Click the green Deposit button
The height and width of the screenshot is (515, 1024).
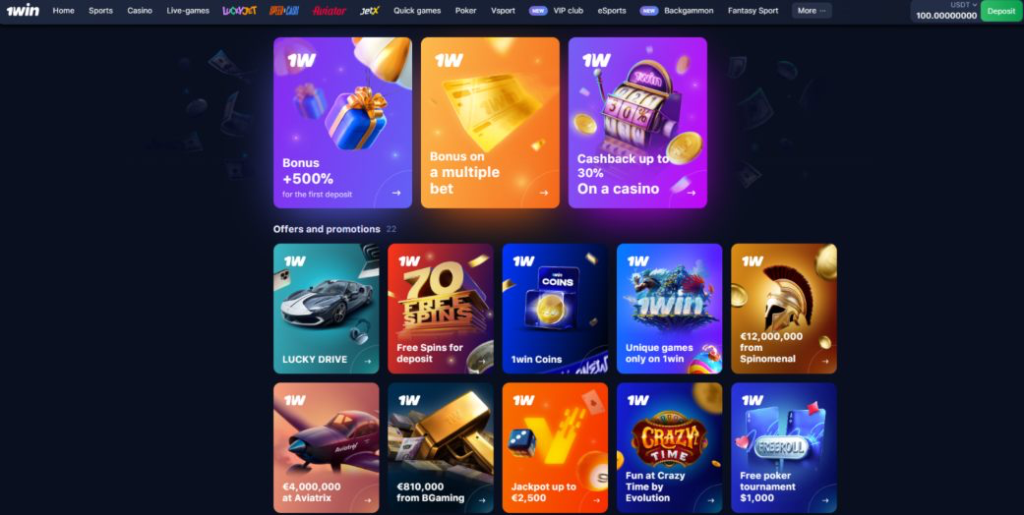[x=1001, y=11]
